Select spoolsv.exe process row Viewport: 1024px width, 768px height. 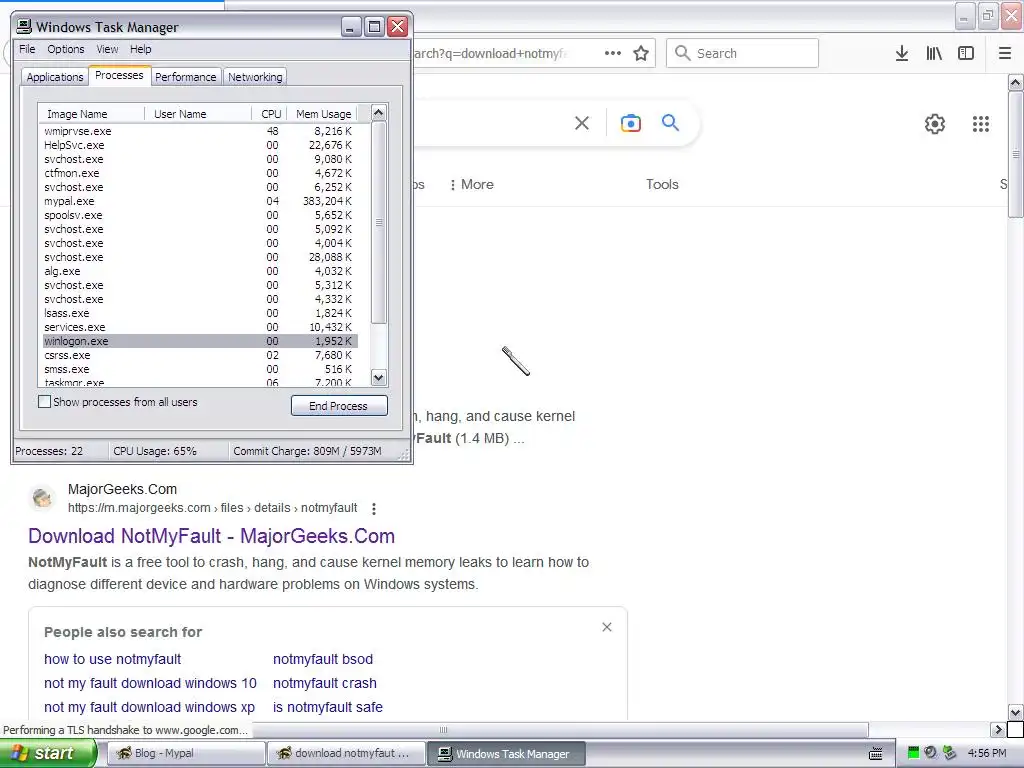pos(199,216)
